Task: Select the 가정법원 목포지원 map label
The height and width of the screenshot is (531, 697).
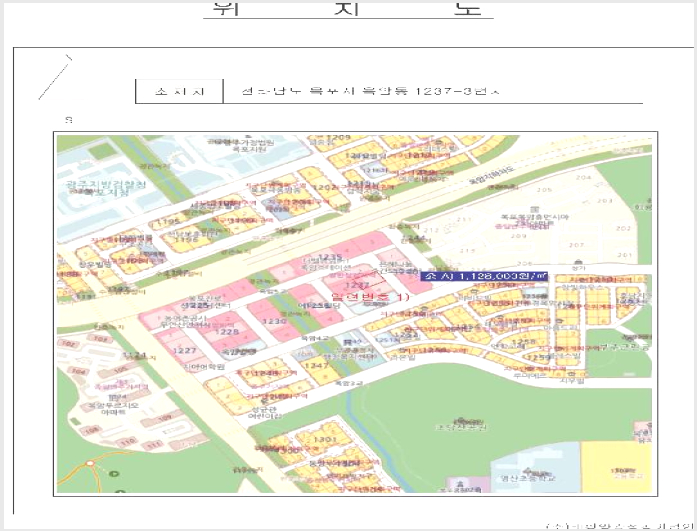Action: (x=243, y=146)
